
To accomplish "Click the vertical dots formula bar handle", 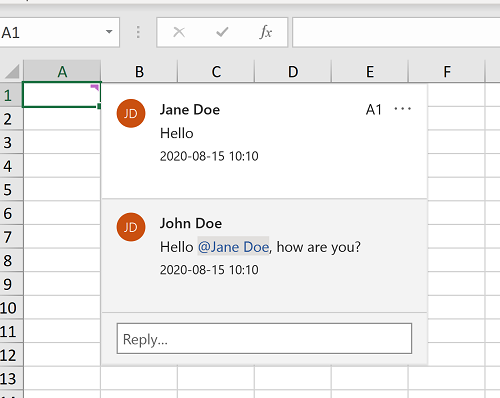I will click(138, 32).
